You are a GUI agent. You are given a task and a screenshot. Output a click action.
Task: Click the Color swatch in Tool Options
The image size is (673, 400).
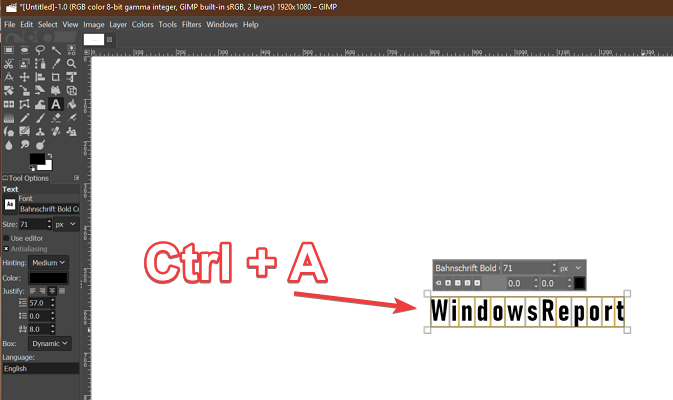tap(48, 278)
